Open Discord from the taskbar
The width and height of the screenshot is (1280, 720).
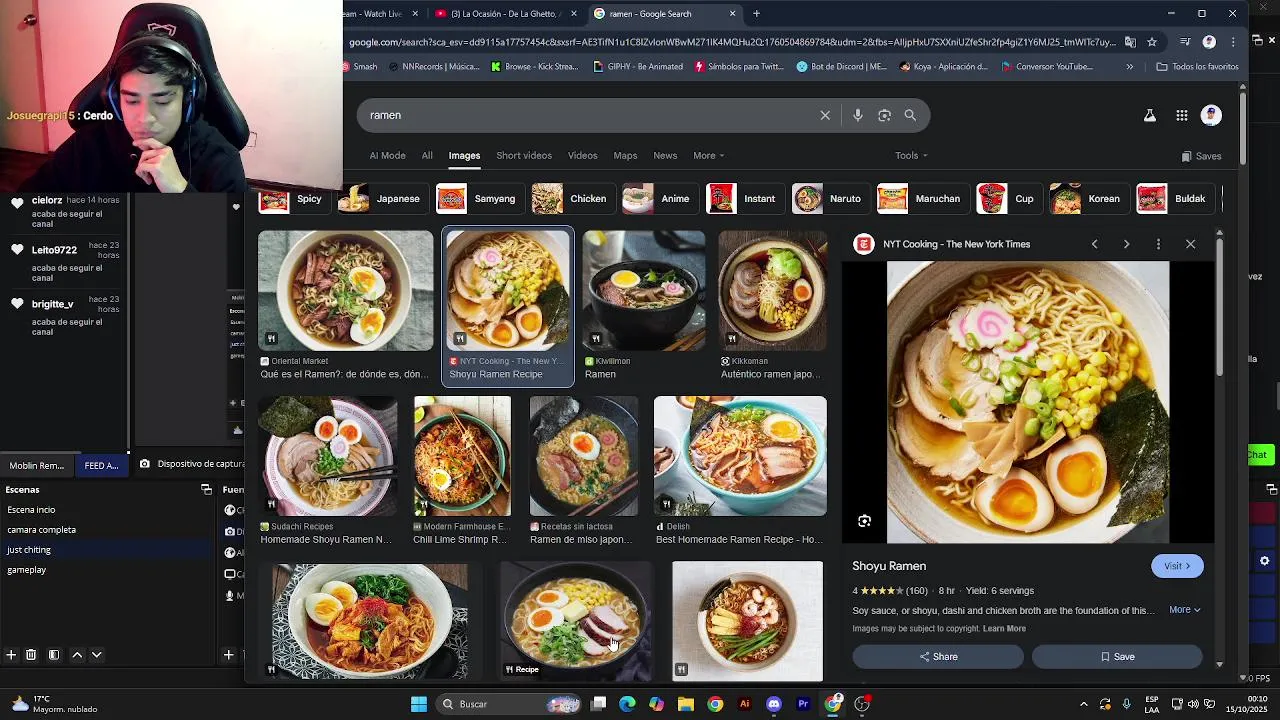click(x=773, y=704)
